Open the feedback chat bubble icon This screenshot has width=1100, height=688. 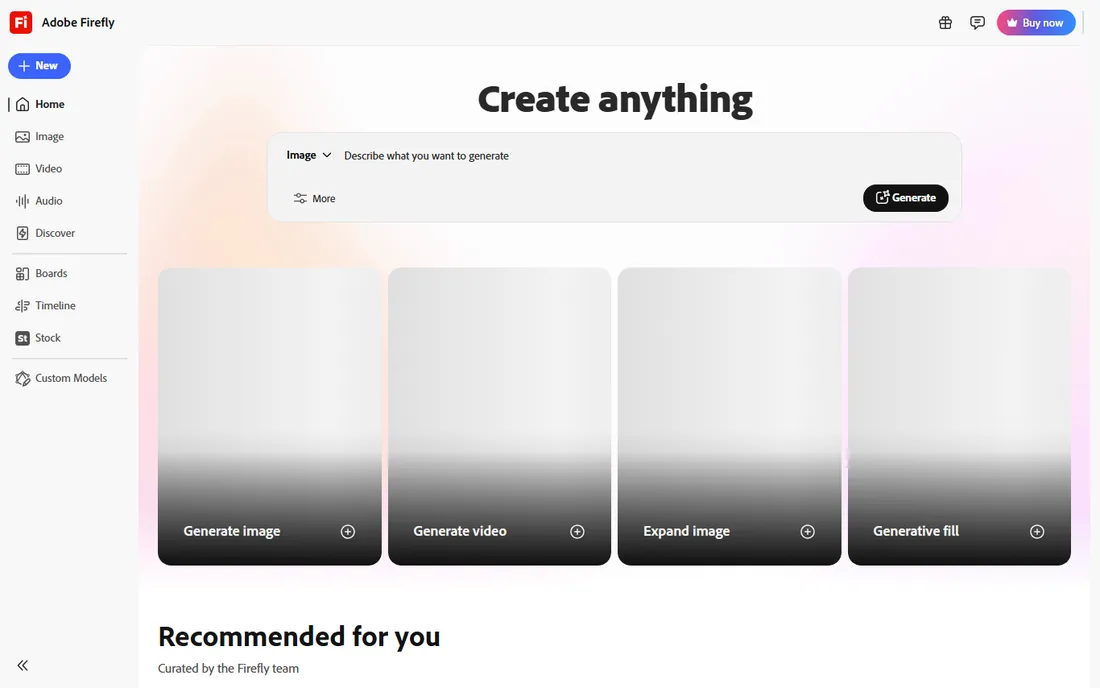tap(977, 22)
